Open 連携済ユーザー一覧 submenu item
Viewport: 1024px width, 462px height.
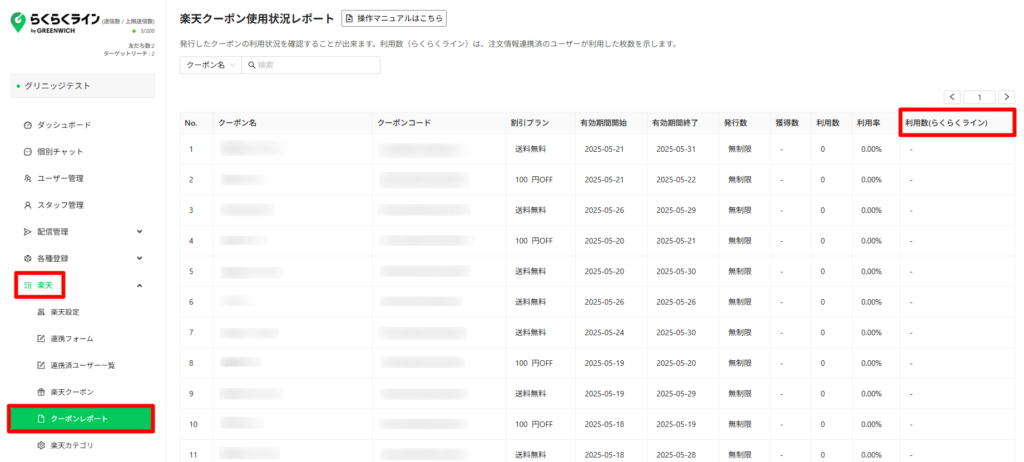coord(82,365)
